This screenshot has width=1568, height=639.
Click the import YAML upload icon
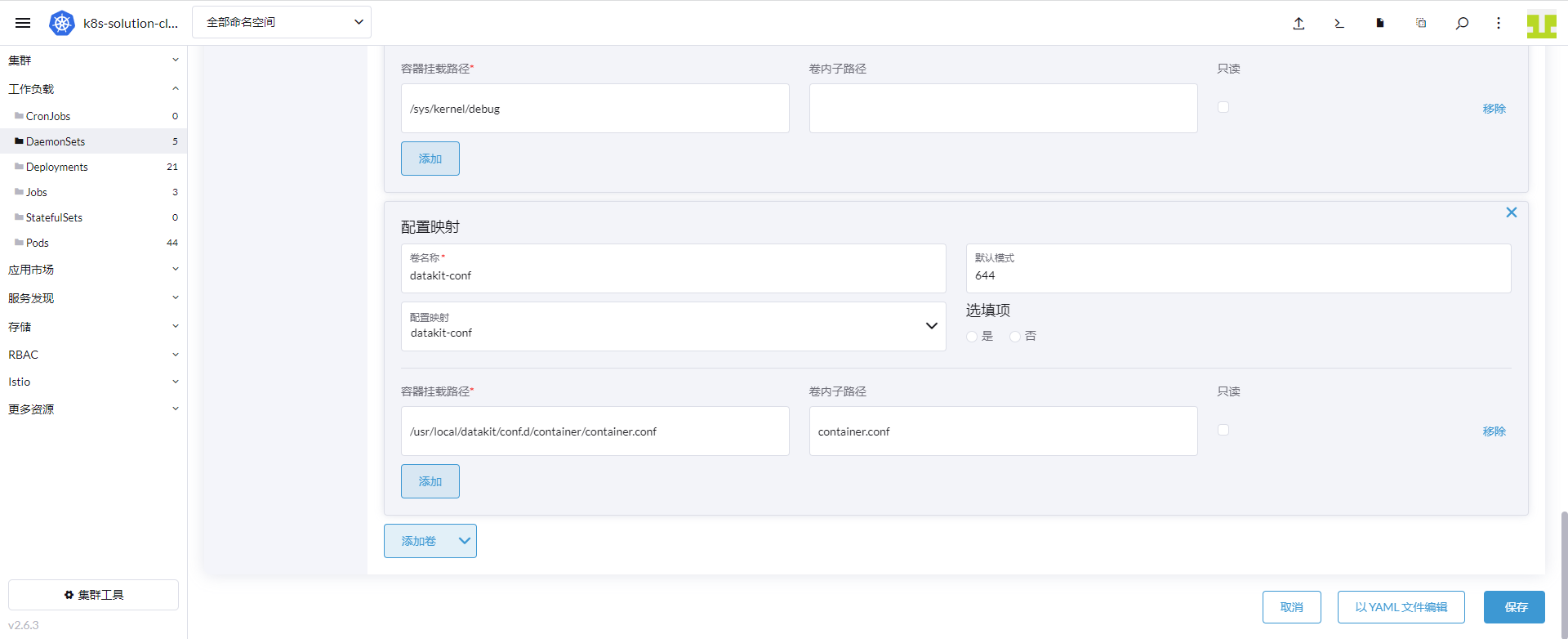pyautogui.click(x=1298, y=23)
